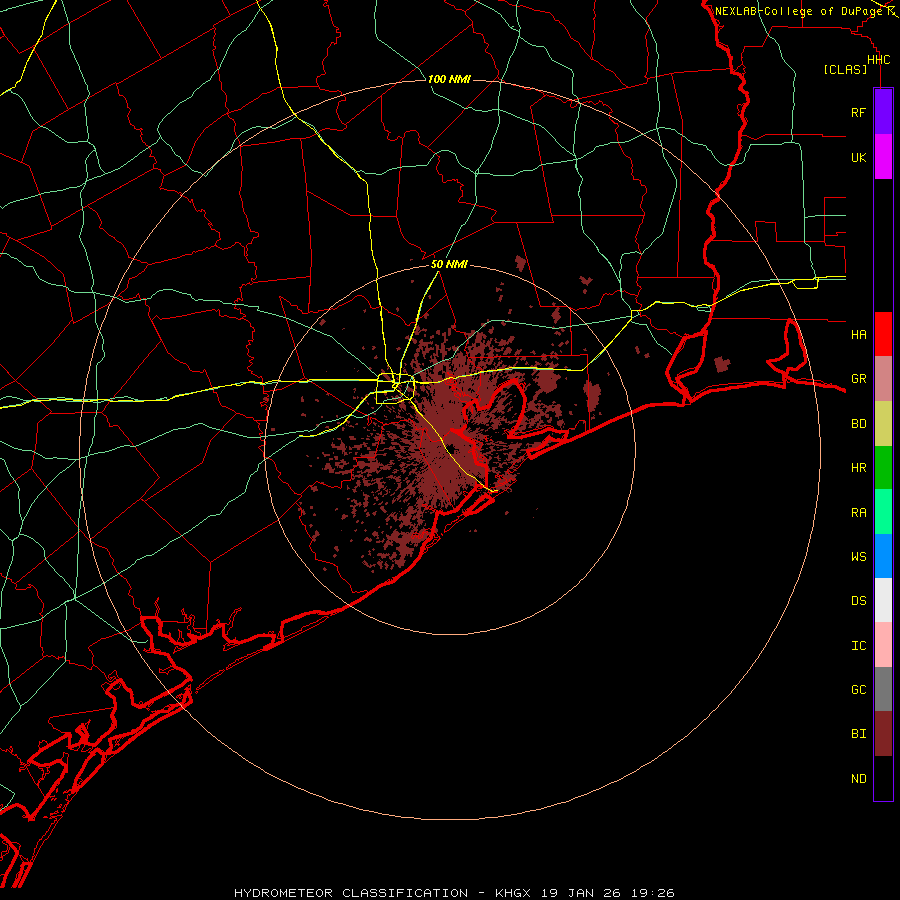Select the GC gray legend swatch

click(x=883, y=689)
